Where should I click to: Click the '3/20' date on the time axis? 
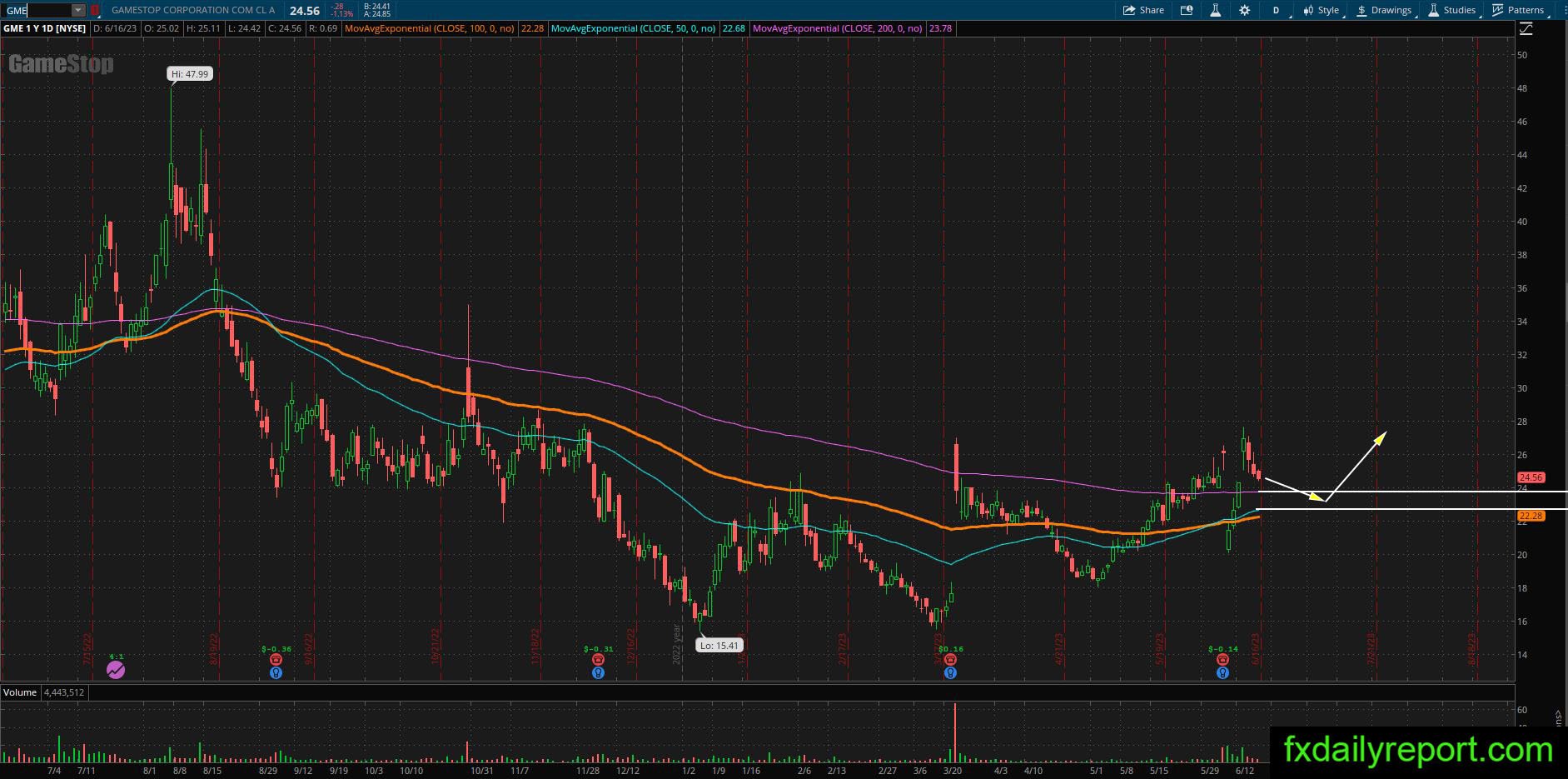953,771
